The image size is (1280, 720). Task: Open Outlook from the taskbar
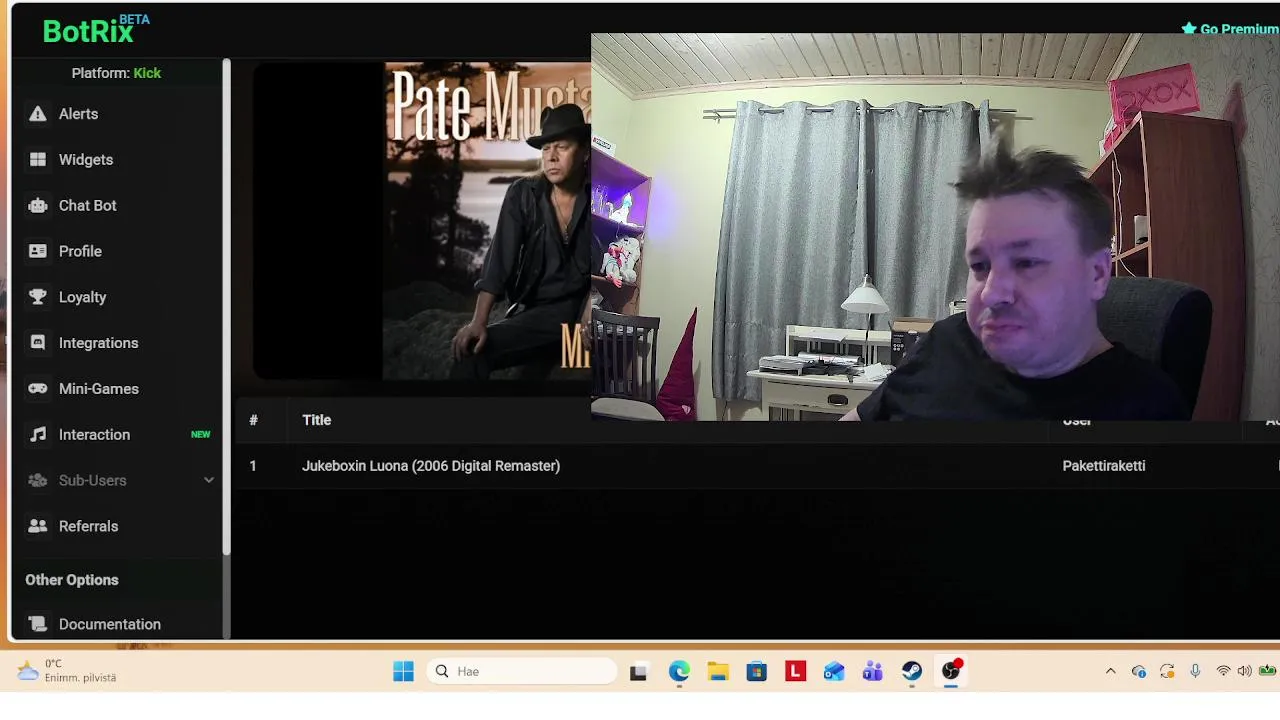[x=834, y=672]
